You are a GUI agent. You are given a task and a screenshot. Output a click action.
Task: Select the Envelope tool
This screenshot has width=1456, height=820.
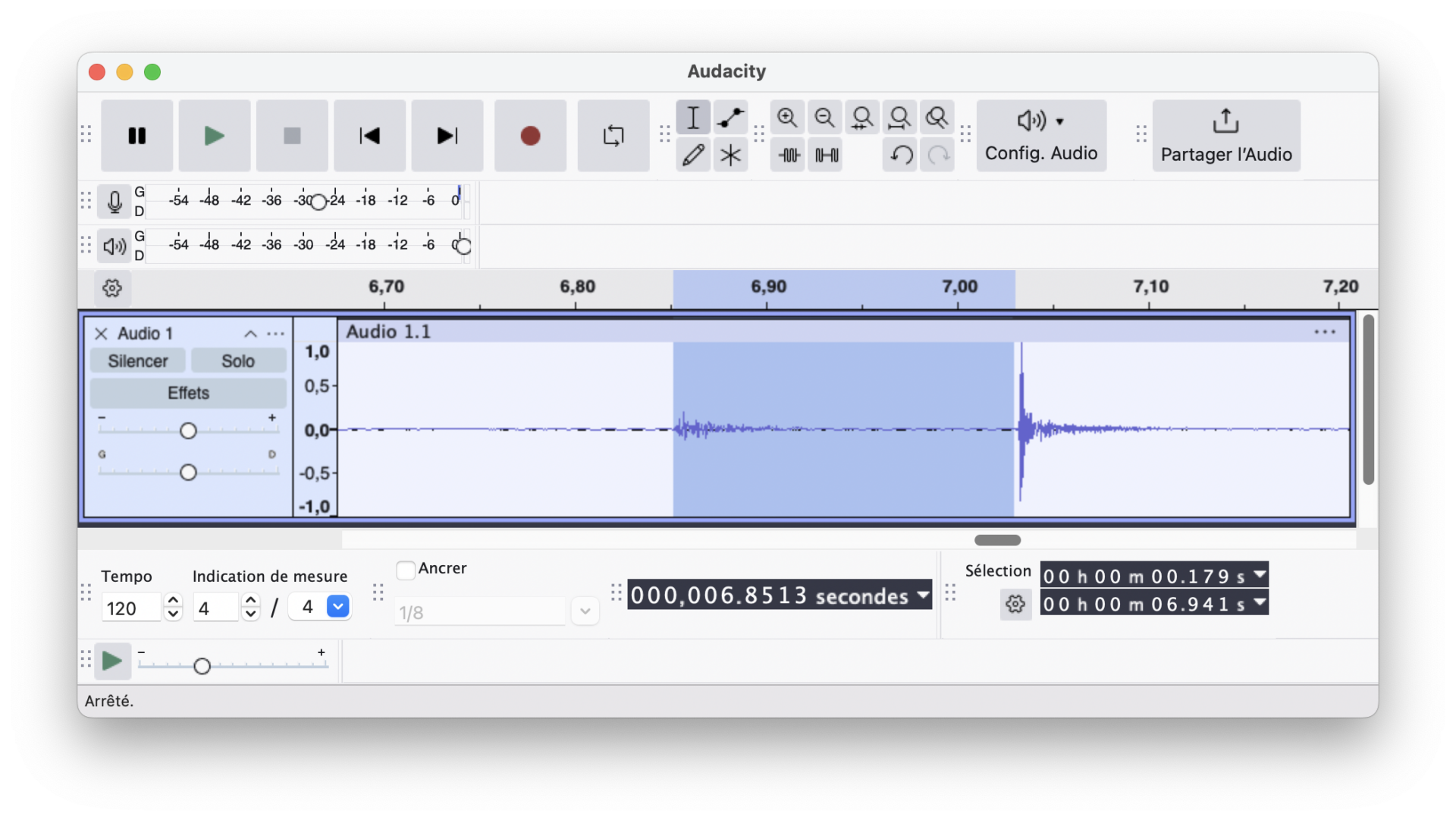pyautogui.click(x=731, y=118)
